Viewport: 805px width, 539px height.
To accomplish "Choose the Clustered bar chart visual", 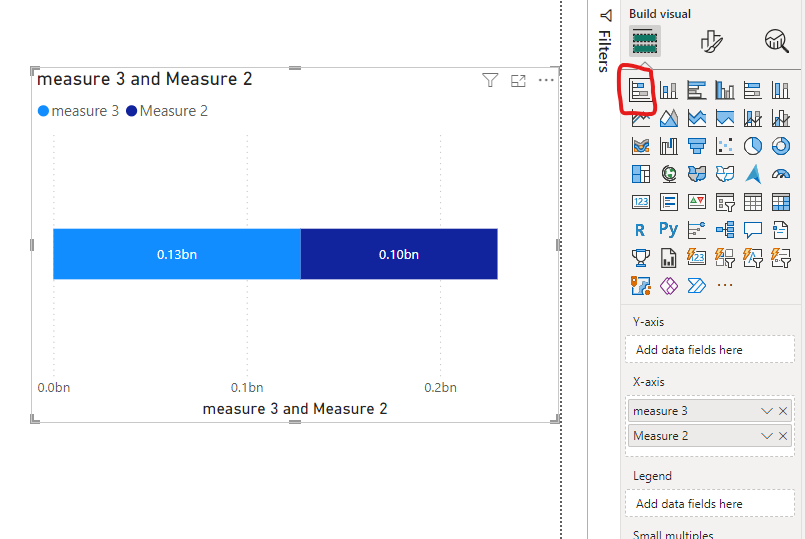I will 697,91.
